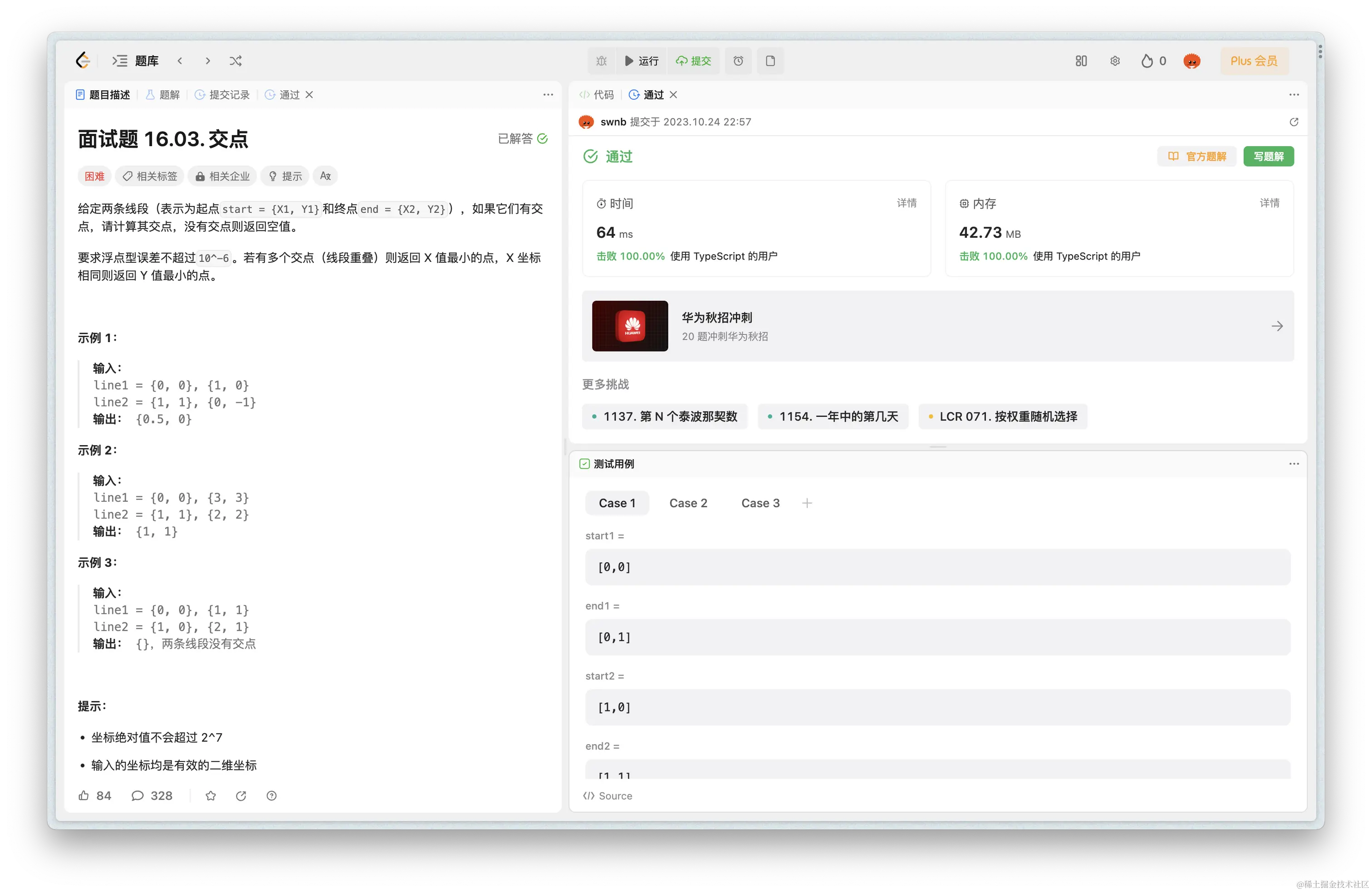Open the layout grid icon
Image resolution: width=1372 pixels, height=892 pixels.
[x=1081, y=60]
